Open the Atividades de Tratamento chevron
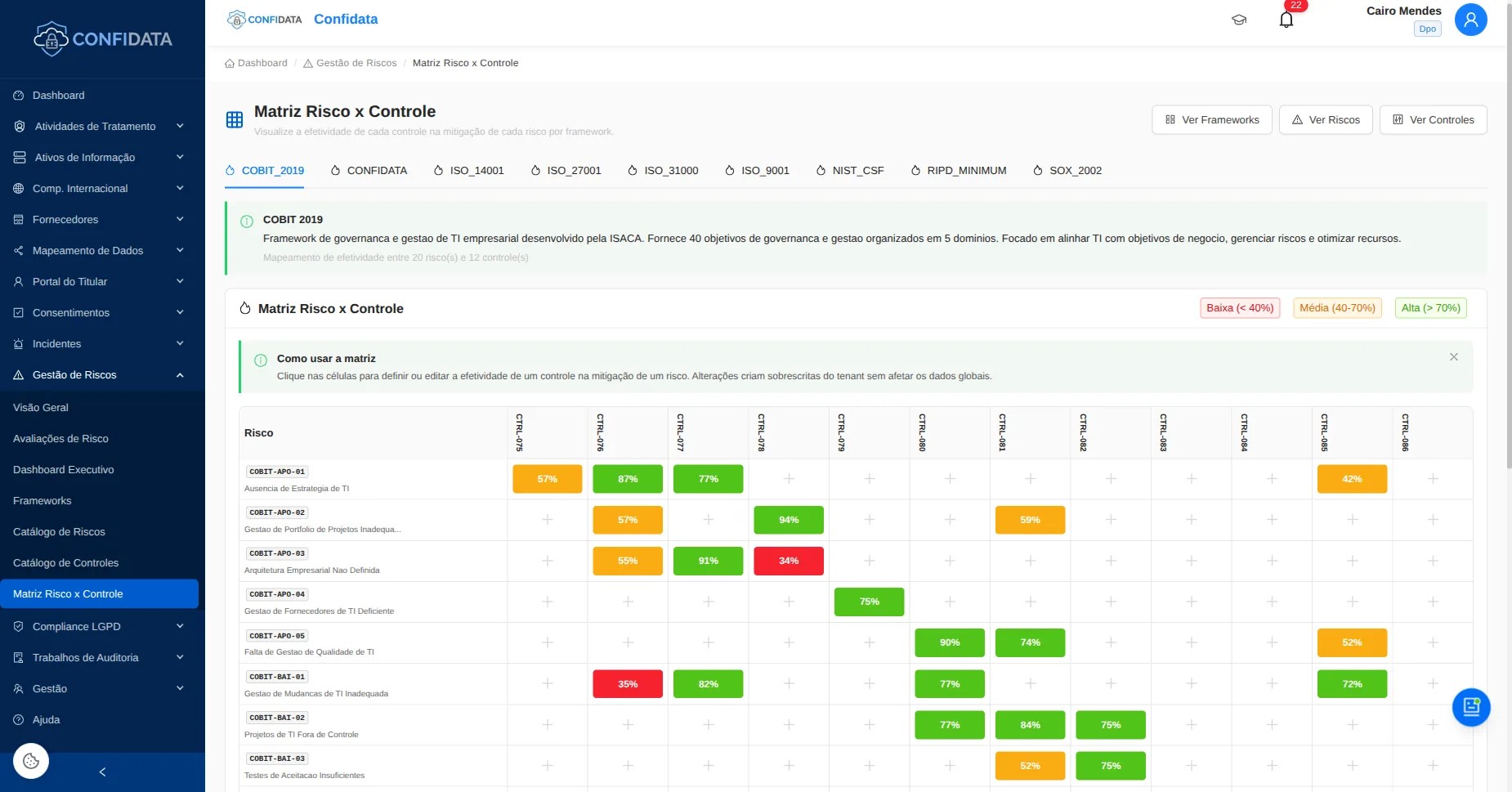1512x792 pixels. pyautogui.click(x=179, y=126)
